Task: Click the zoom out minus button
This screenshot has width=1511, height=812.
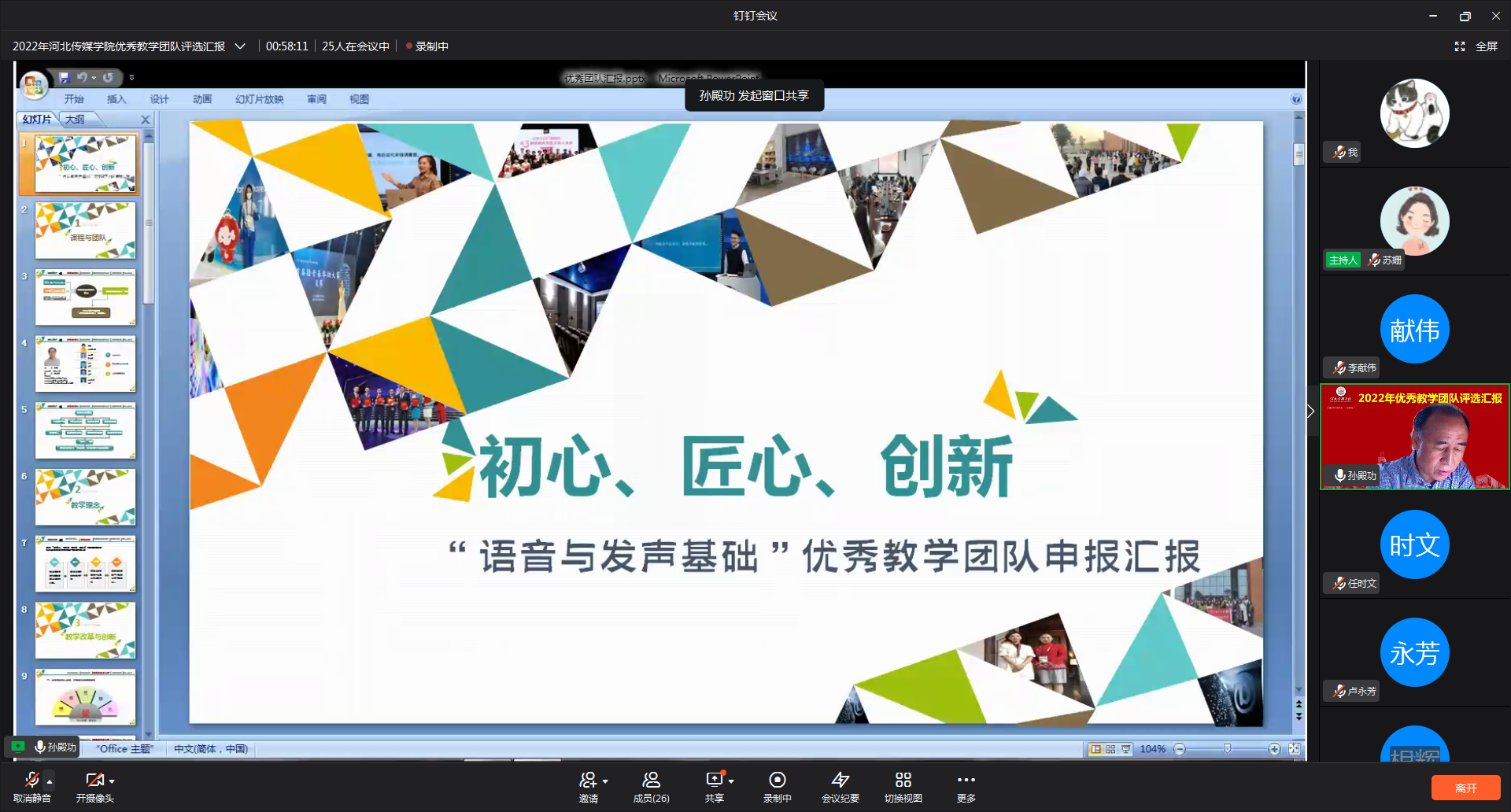Action: tap(1180, 749)
